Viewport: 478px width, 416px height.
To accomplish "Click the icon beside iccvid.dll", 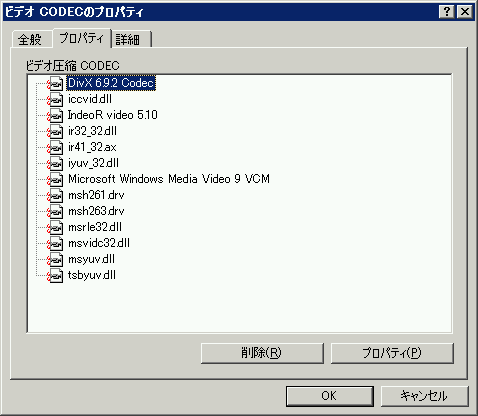I will (x=55, y=99).
